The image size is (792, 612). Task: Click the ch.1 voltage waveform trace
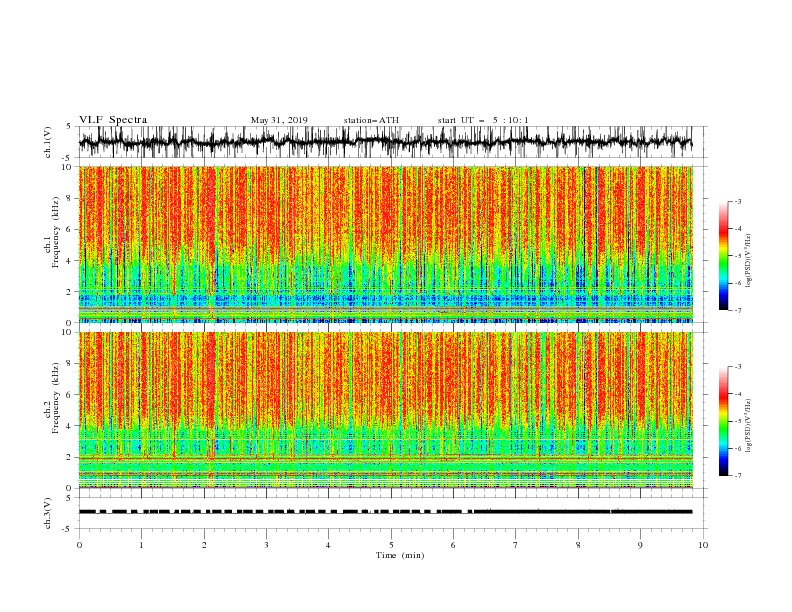click(385, 142)
